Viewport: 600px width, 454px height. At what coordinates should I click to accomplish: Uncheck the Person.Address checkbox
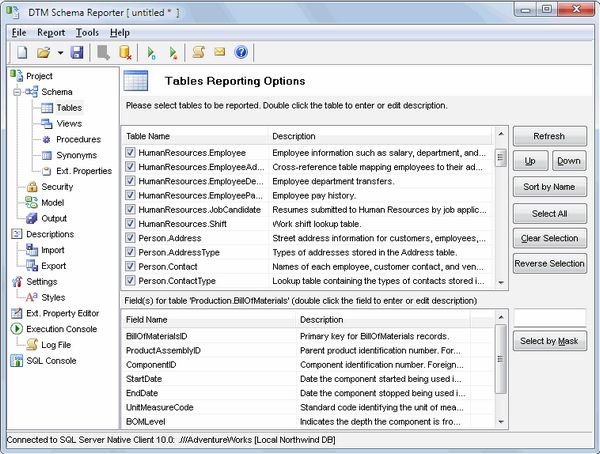(130, 238)
